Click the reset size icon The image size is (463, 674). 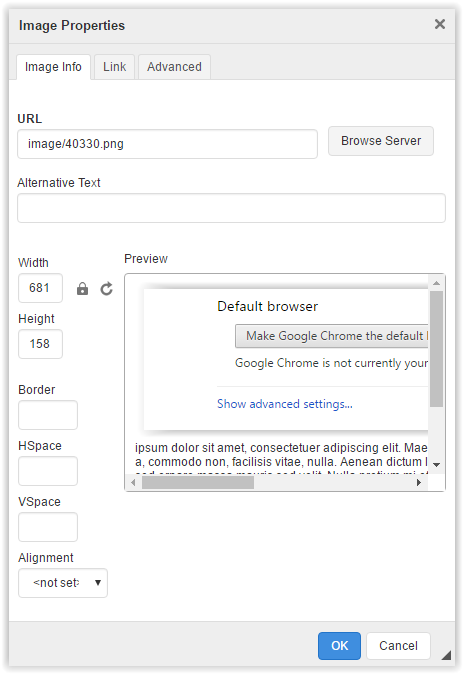pyautogui.click(x=107, y=288)
